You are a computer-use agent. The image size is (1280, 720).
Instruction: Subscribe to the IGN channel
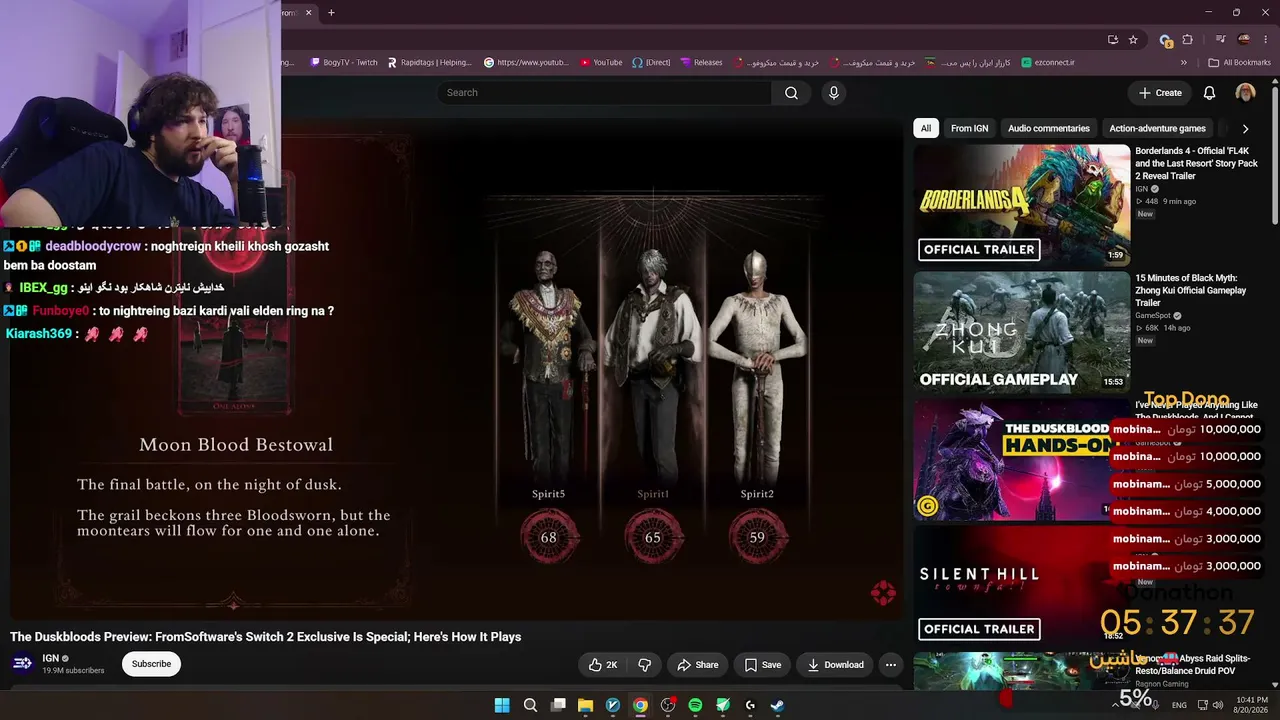152,664
